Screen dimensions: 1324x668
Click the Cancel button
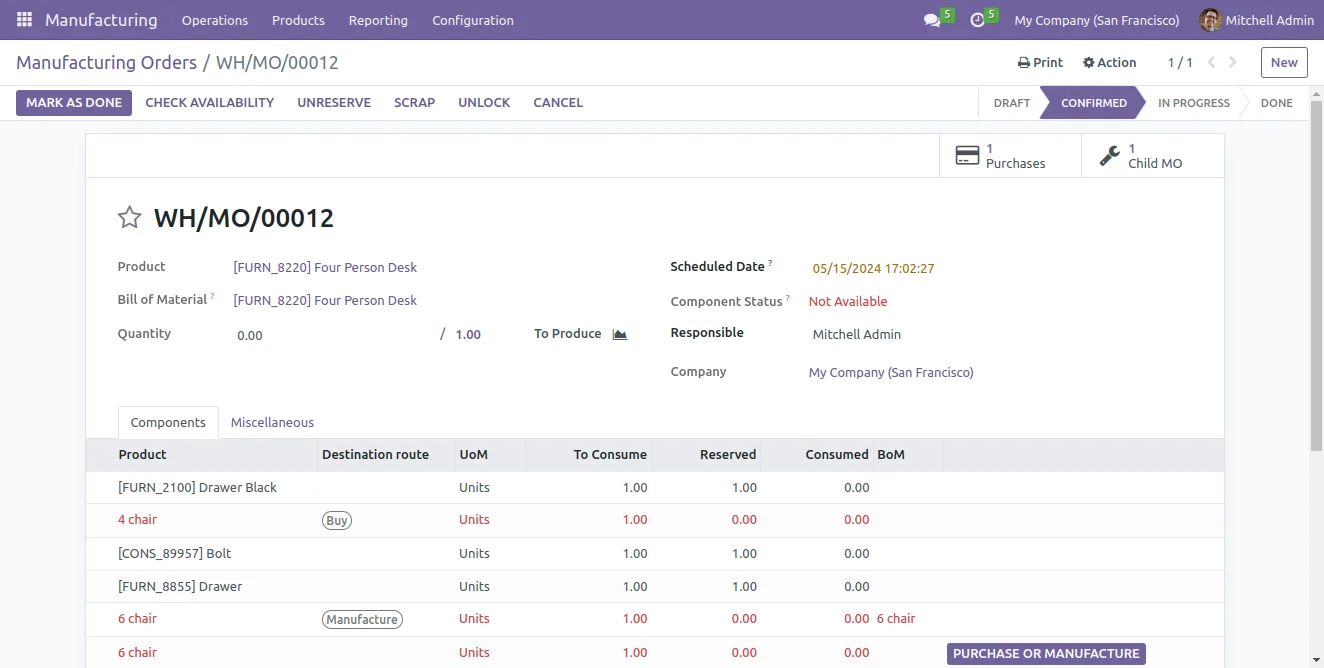tap(558, 102)
